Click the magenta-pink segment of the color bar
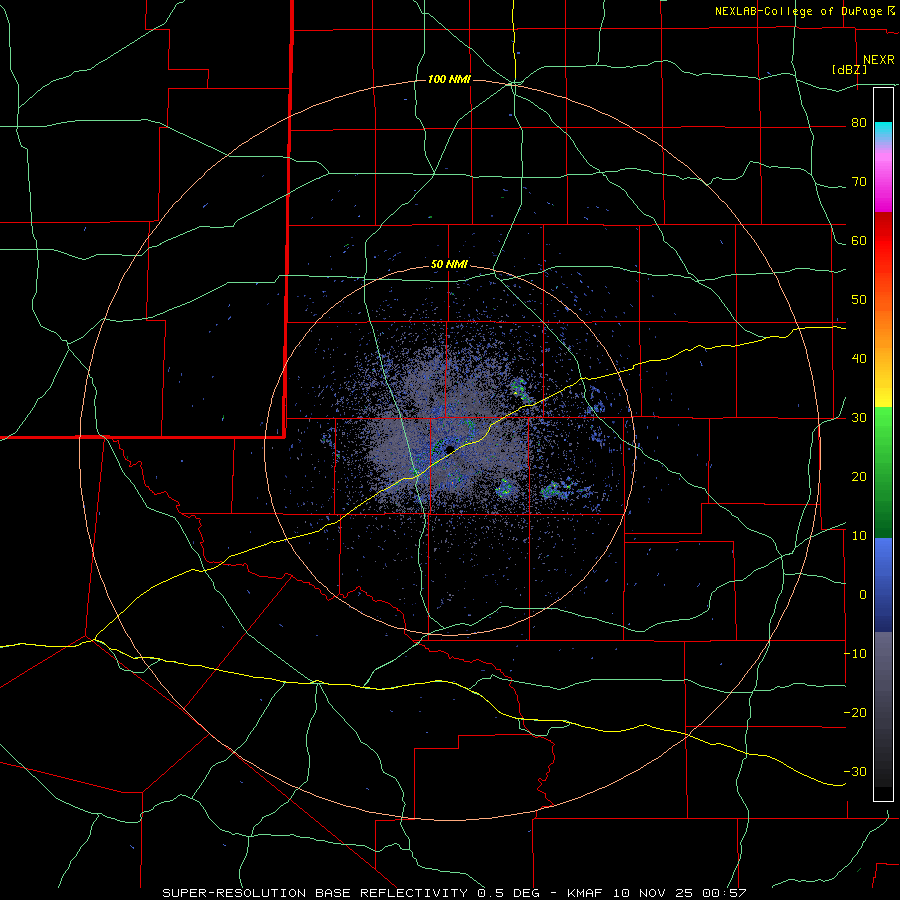 coord(883,178)
